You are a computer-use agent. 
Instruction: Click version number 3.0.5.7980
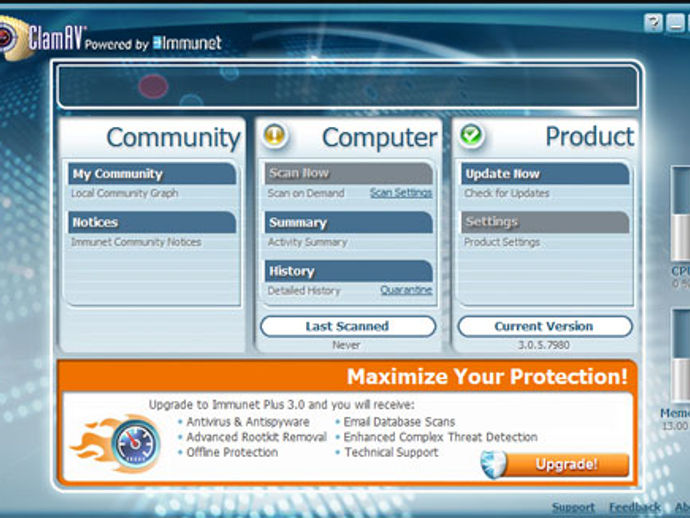pos(544,345)
